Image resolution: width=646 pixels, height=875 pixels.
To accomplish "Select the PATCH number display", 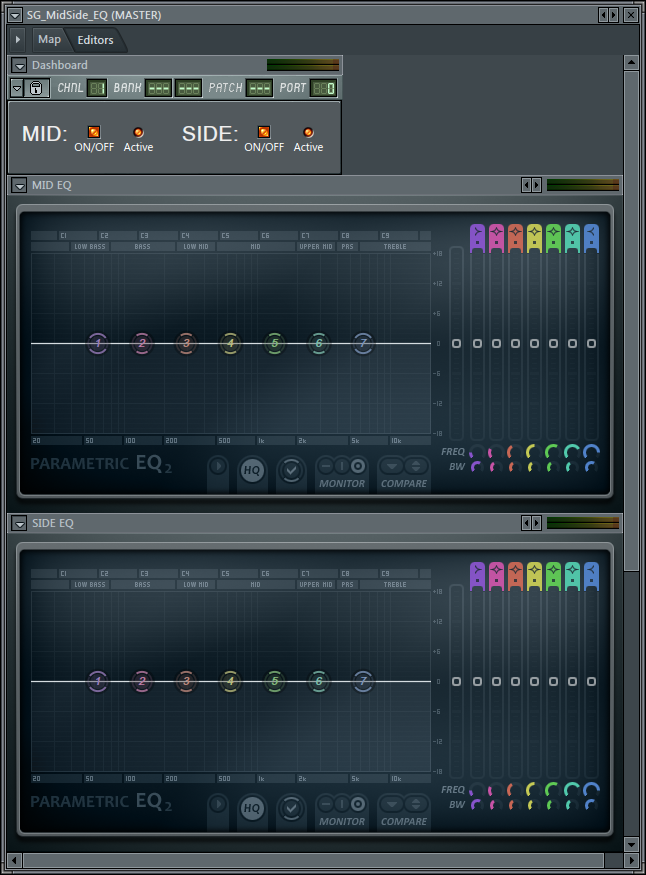I will coord(259,88).
